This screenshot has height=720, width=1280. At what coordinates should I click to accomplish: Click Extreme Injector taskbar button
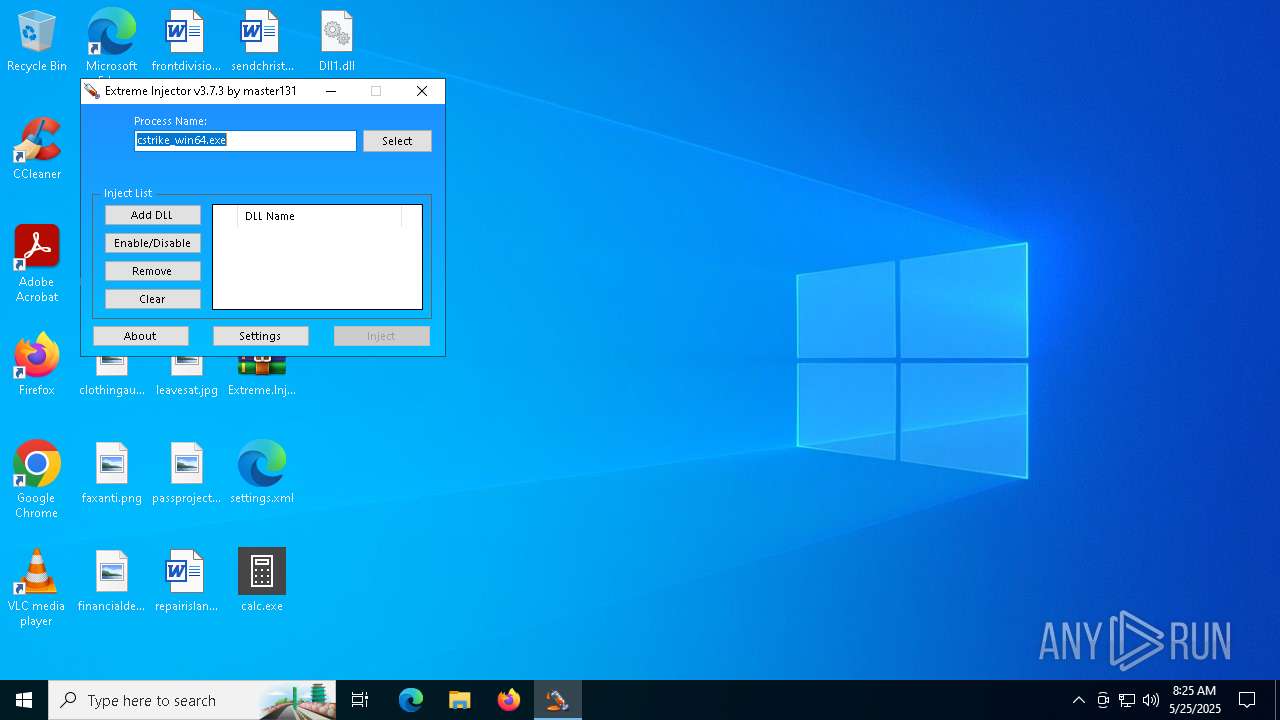coord(557,700)
